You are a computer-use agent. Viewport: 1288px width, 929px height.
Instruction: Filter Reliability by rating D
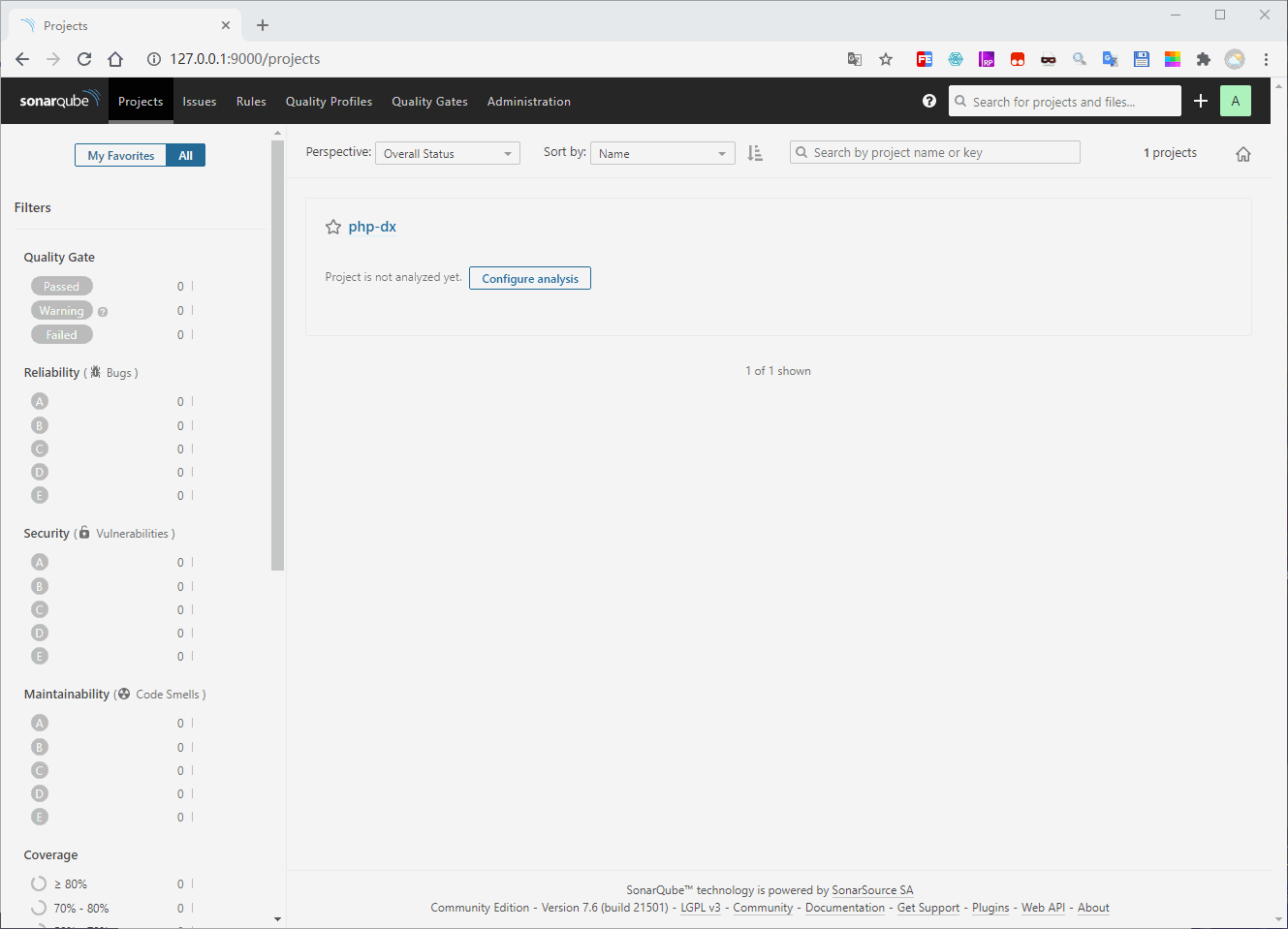click(x=40, y=472)
